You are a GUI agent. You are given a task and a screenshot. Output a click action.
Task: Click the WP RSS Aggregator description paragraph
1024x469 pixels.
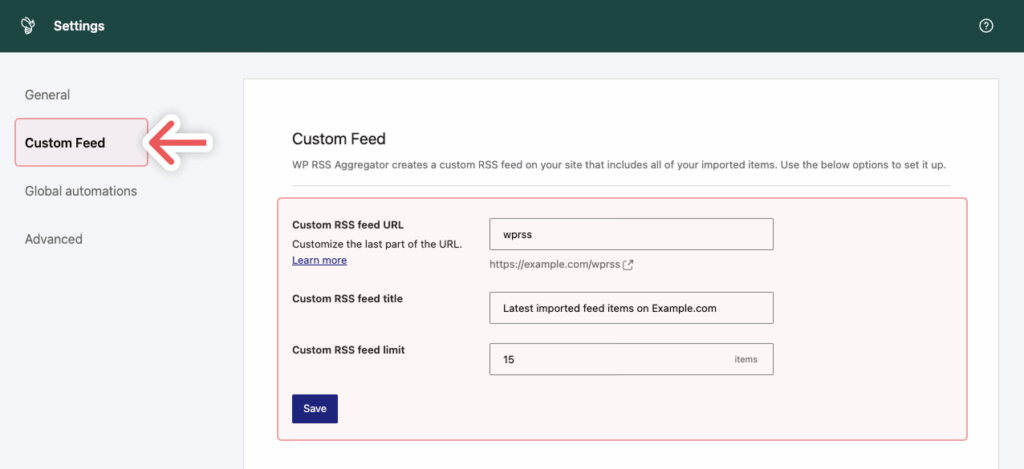pos(619,165)
